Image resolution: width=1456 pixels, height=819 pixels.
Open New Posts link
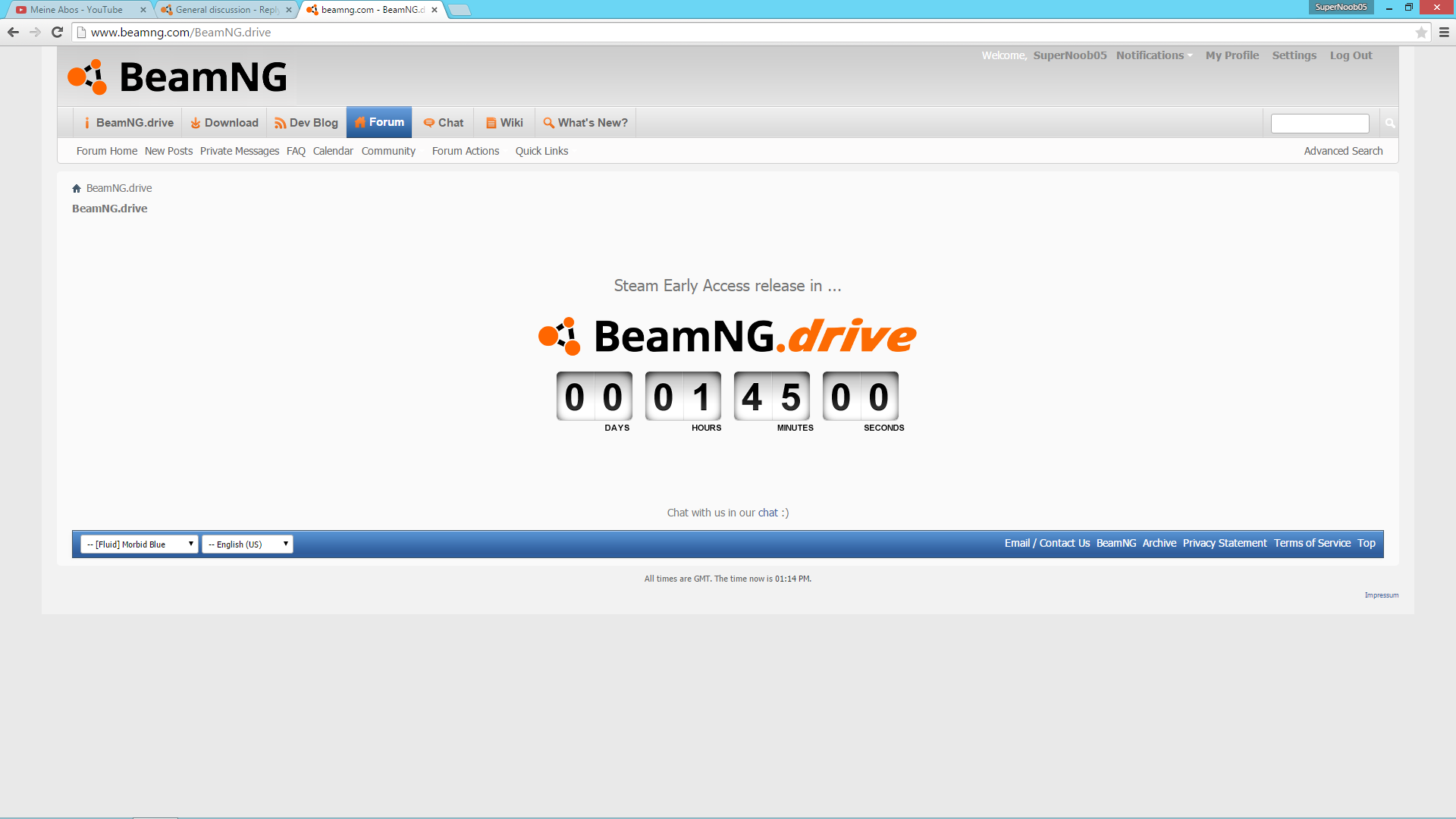168,151
